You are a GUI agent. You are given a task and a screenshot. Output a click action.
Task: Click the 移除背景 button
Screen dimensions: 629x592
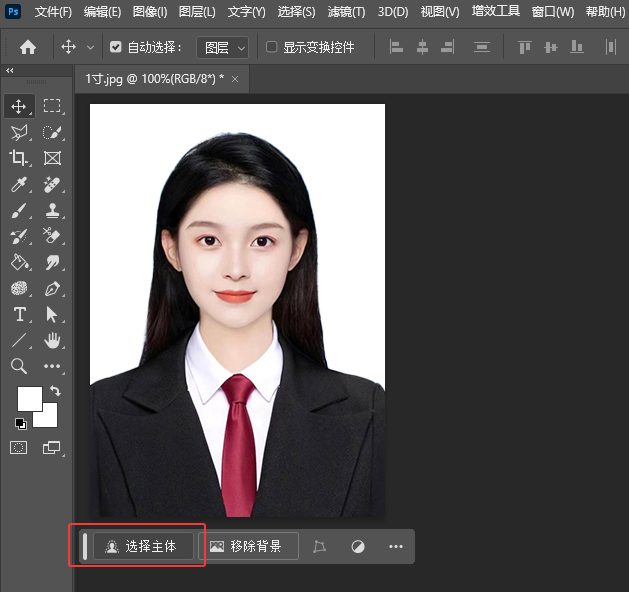coord(247,546)
